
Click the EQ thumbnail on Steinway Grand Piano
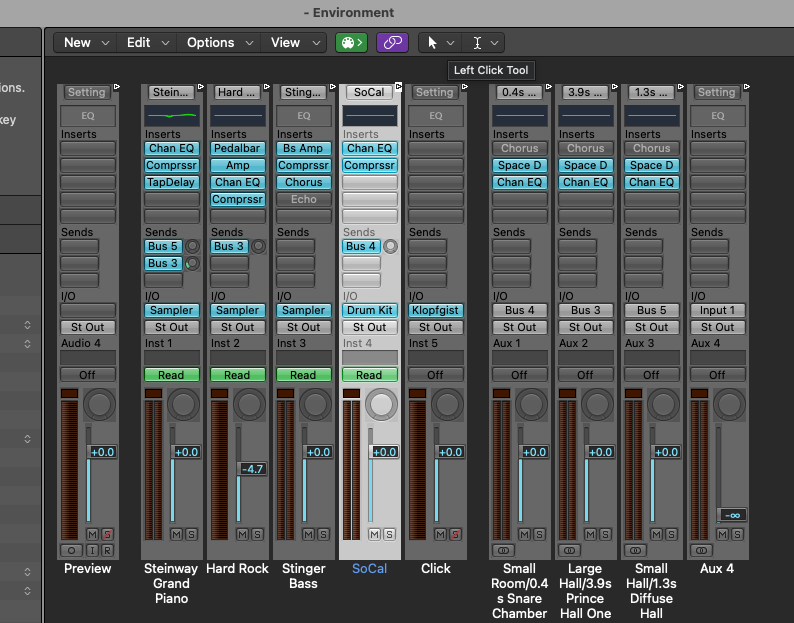171,115
